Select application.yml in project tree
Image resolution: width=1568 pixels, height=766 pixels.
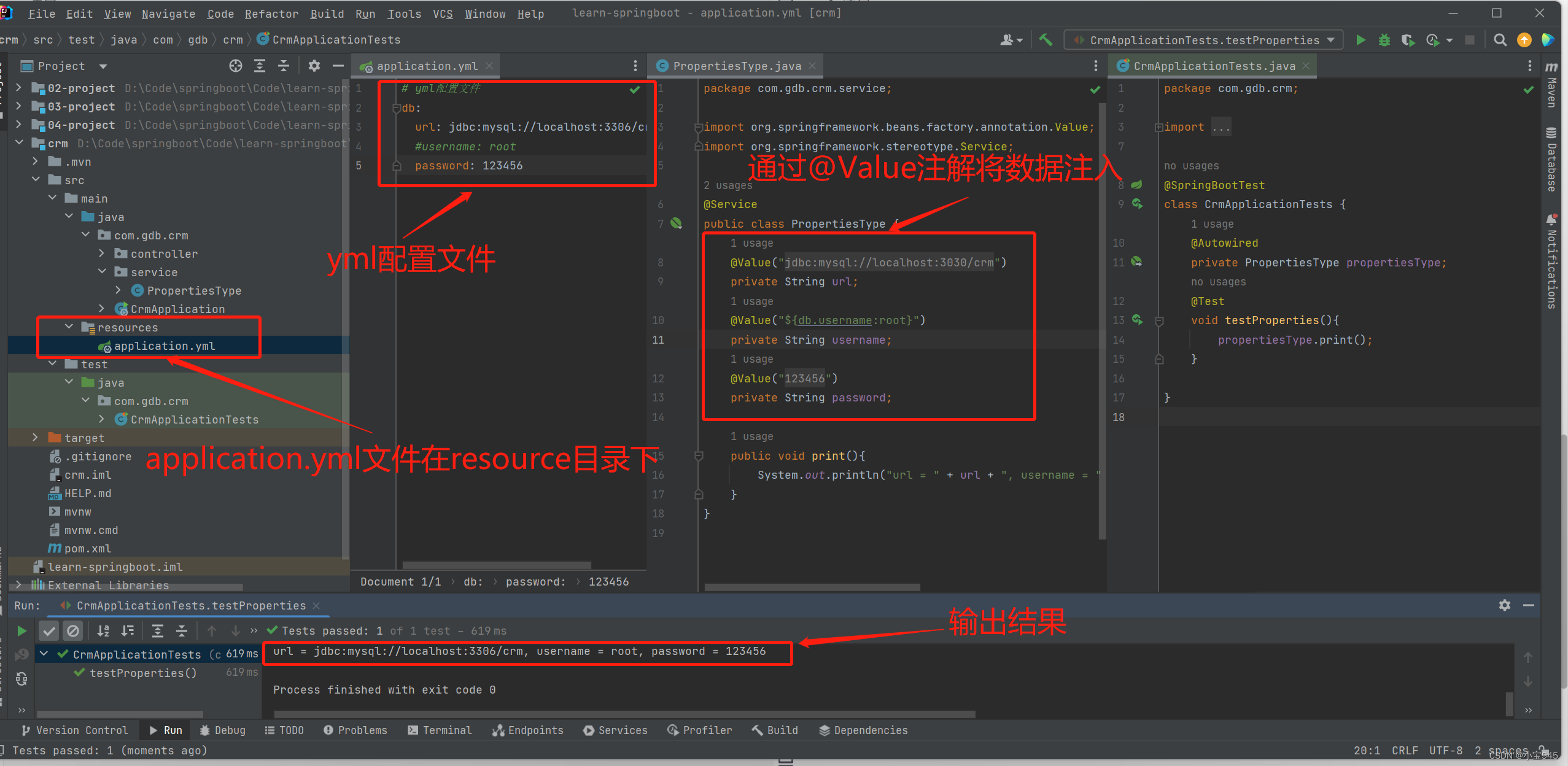[165, 346]
